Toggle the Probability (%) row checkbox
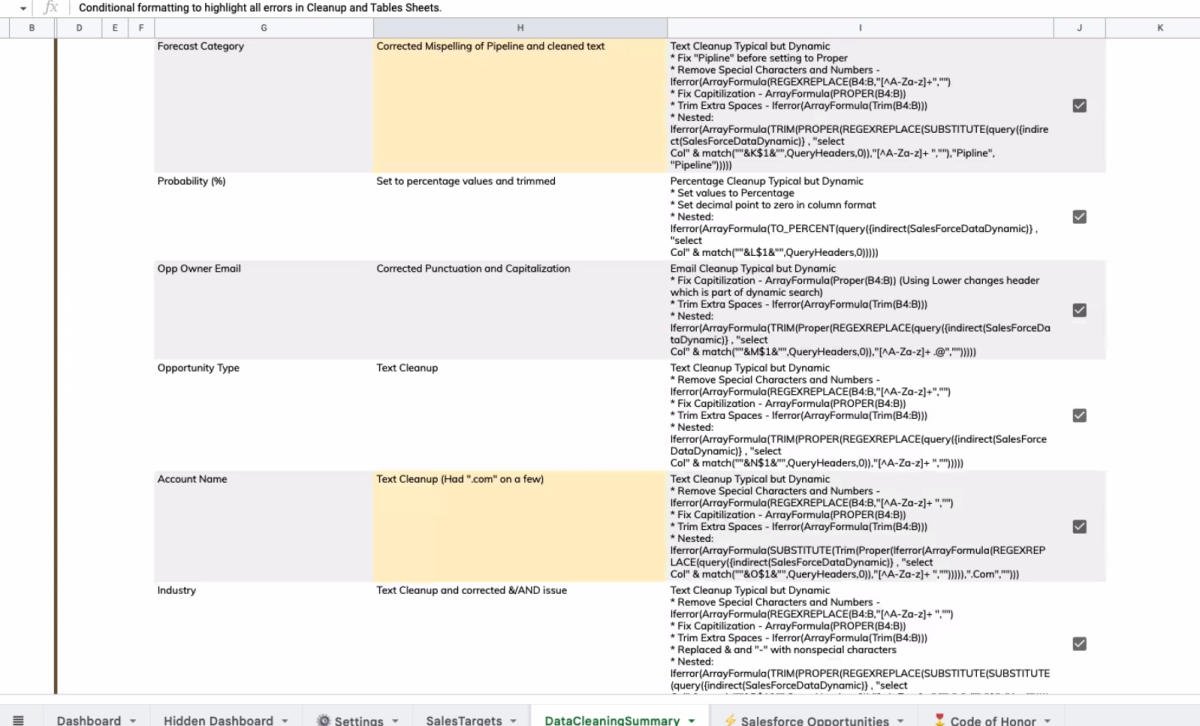1200x726 pixels. 1079,216
